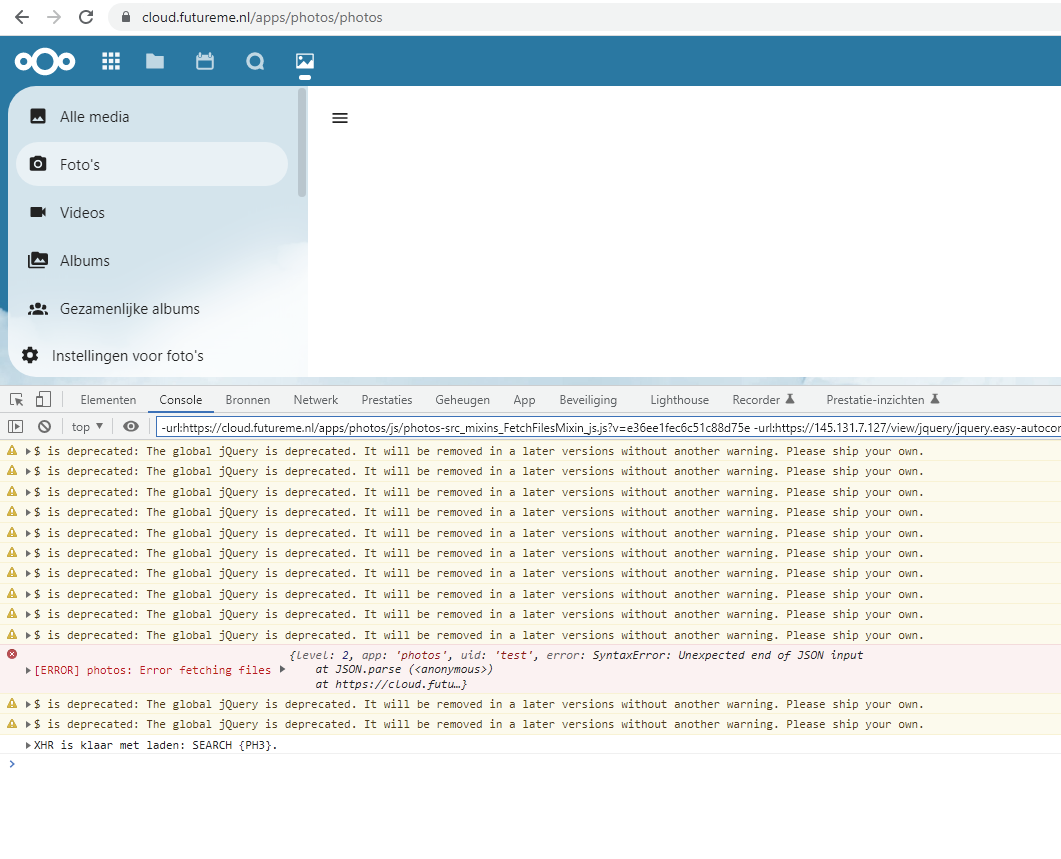Open the top context dropdown
Screen dimensions: 1061x859
87,426
